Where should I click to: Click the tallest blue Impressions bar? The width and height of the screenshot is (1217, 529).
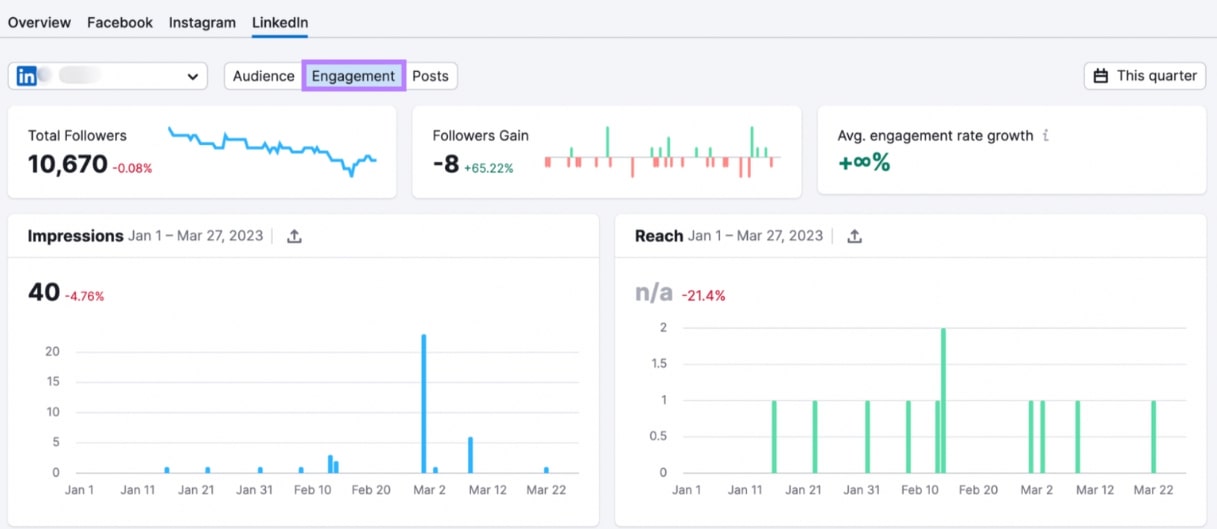tap(424, 402)
